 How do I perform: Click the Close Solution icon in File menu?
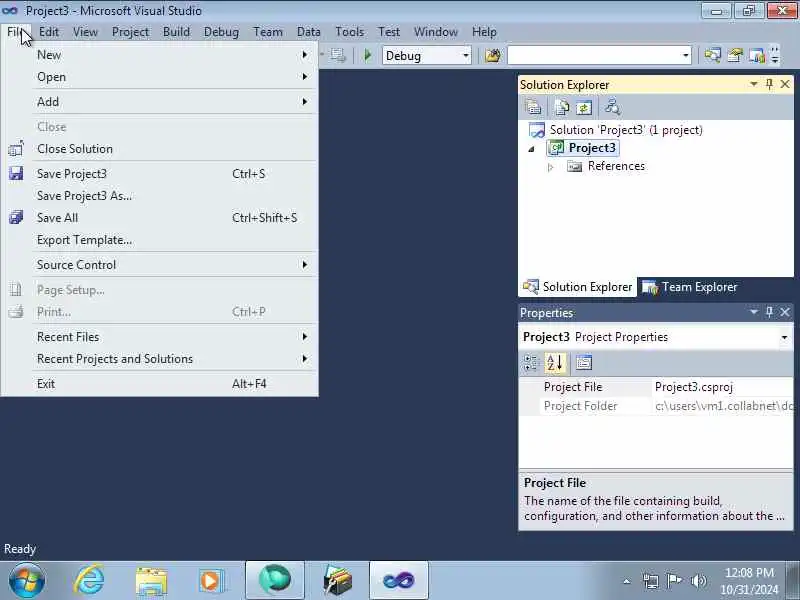[x=16, y=148]
